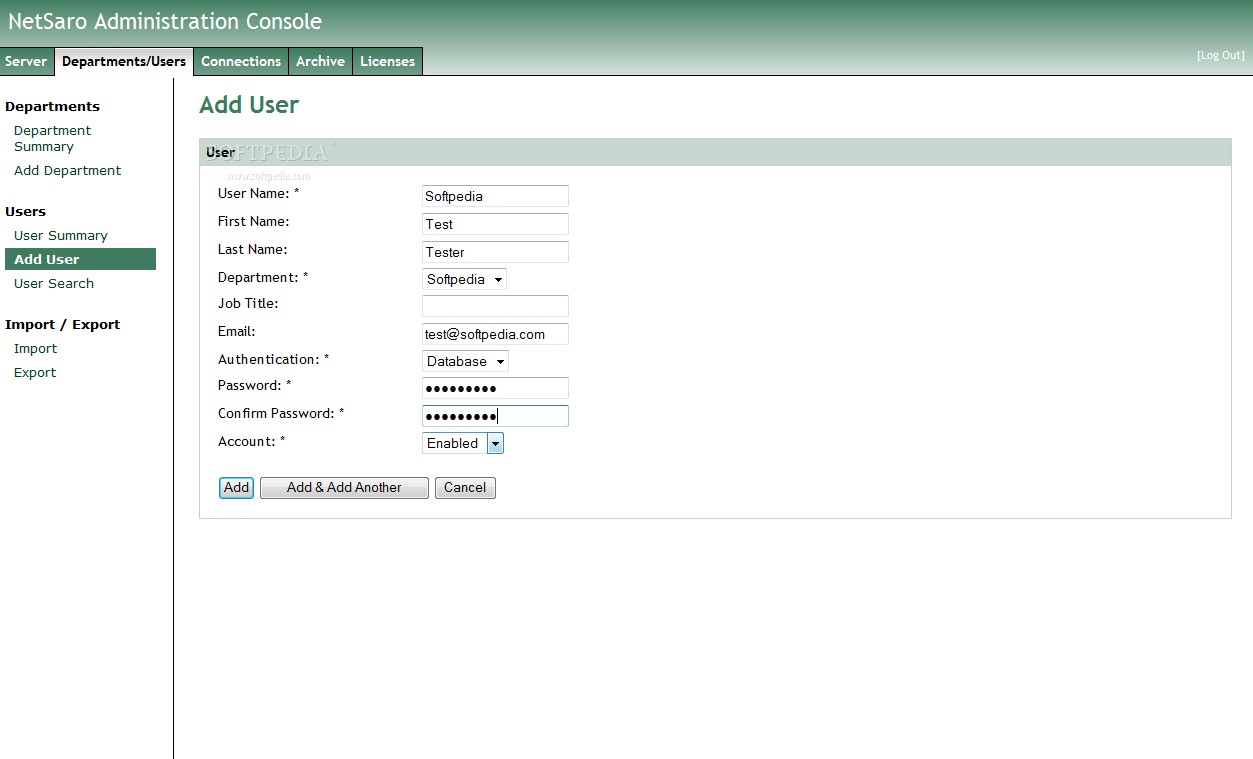Click Add Department sidebar link
Image resolution: width=1253 pixels, height=759 pixels.
point(67,170)
